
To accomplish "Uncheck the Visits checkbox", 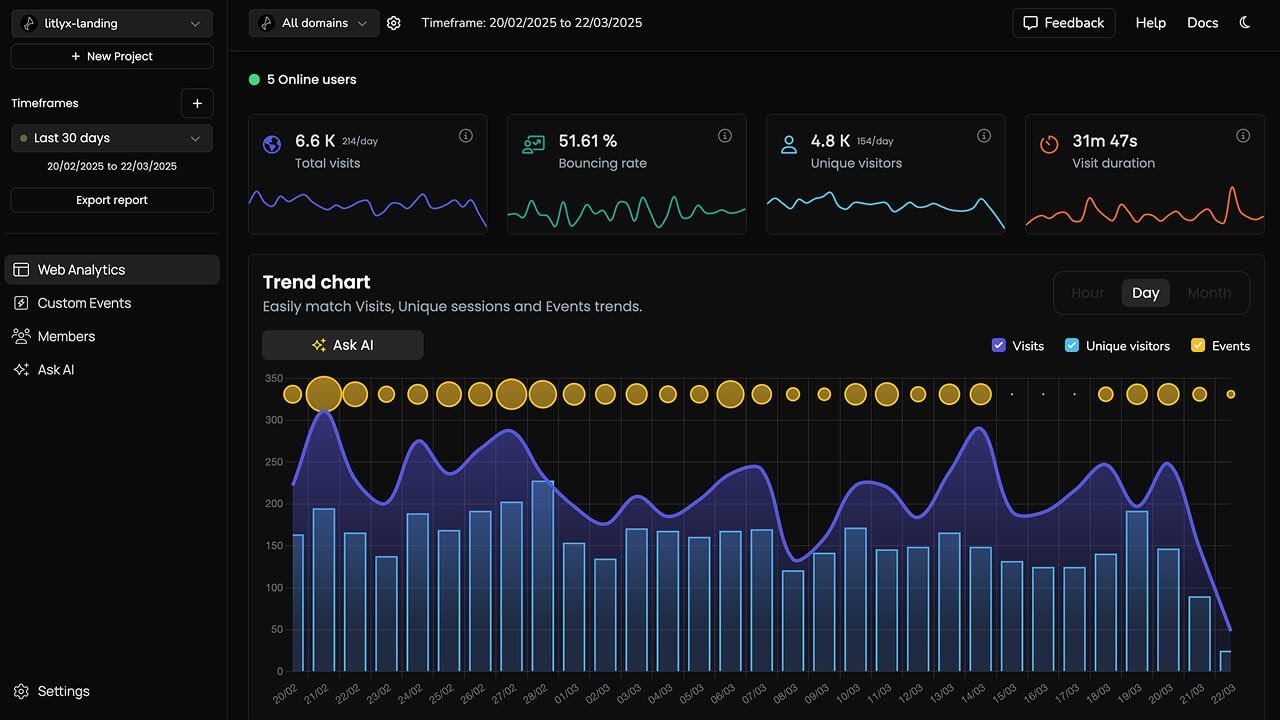I will (x=998, y=346).
